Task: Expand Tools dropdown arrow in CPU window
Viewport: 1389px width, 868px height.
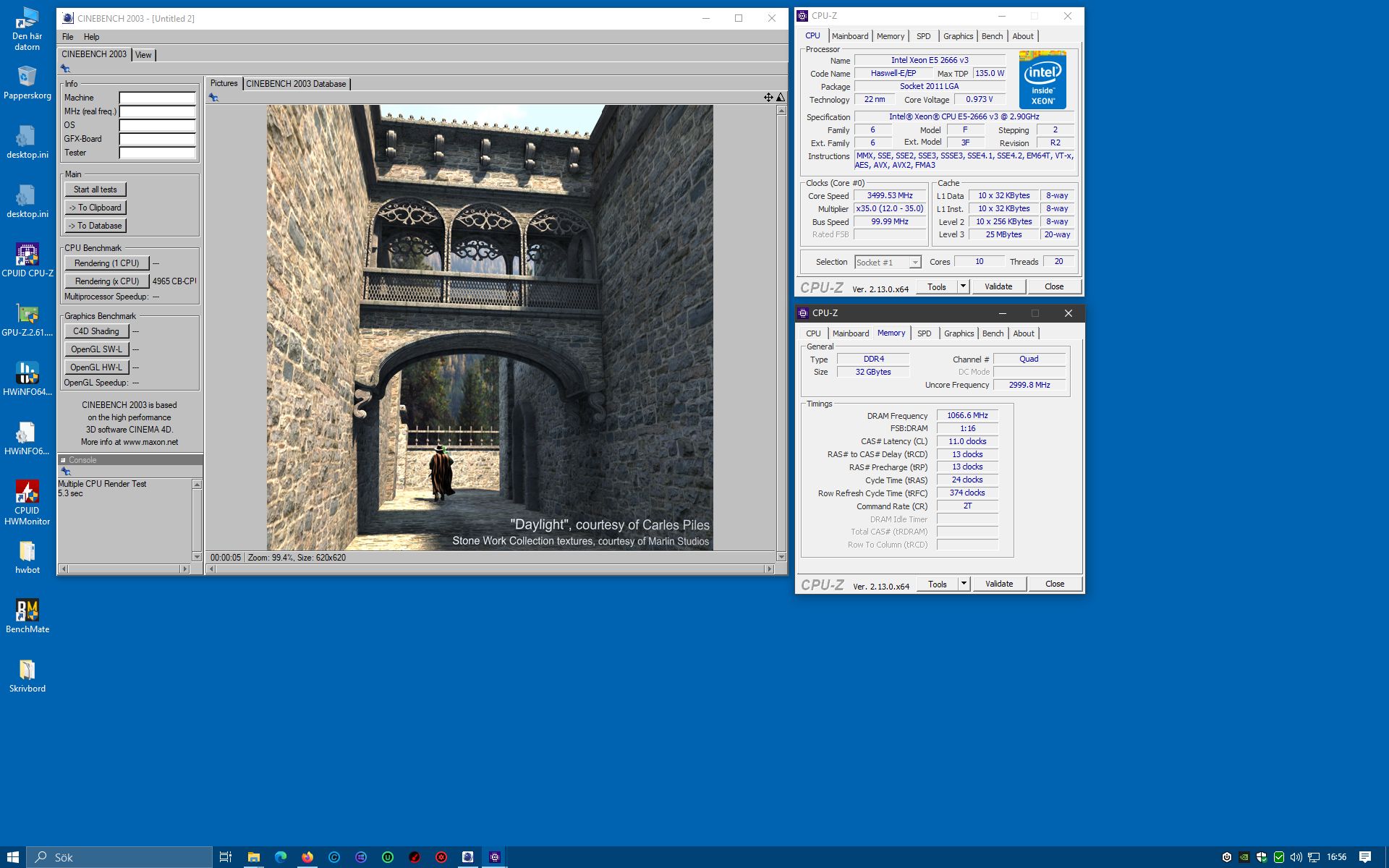Action: 963,286
